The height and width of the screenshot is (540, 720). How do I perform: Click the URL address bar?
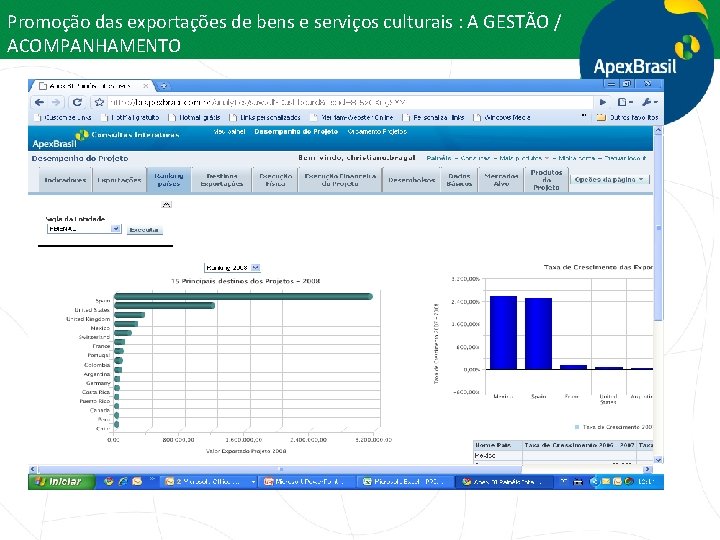(x=349, y=102)
